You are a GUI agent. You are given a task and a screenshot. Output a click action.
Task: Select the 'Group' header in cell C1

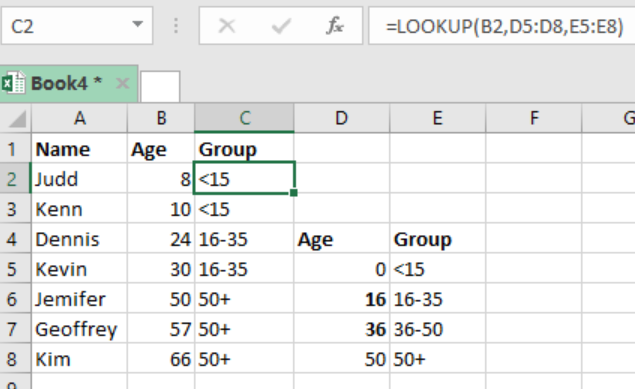tap(244, 149)
